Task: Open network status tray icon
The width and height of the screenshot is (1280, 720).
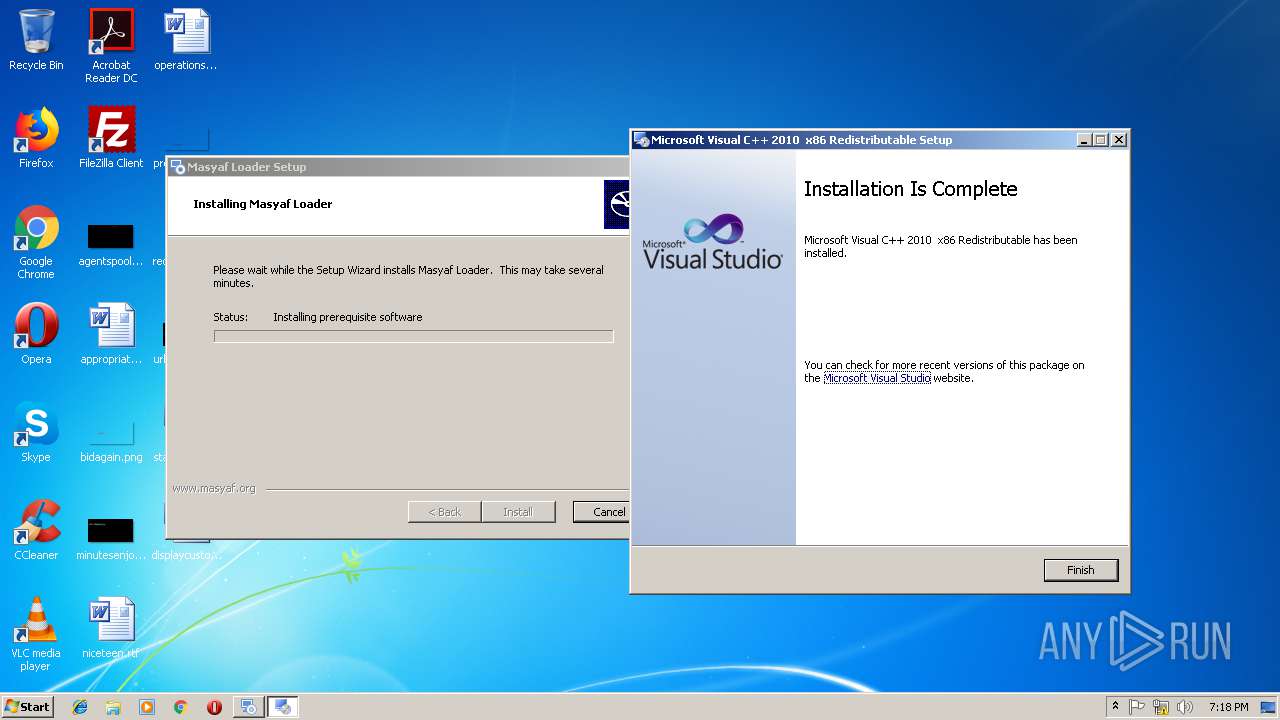Action: pos(1161,707)
